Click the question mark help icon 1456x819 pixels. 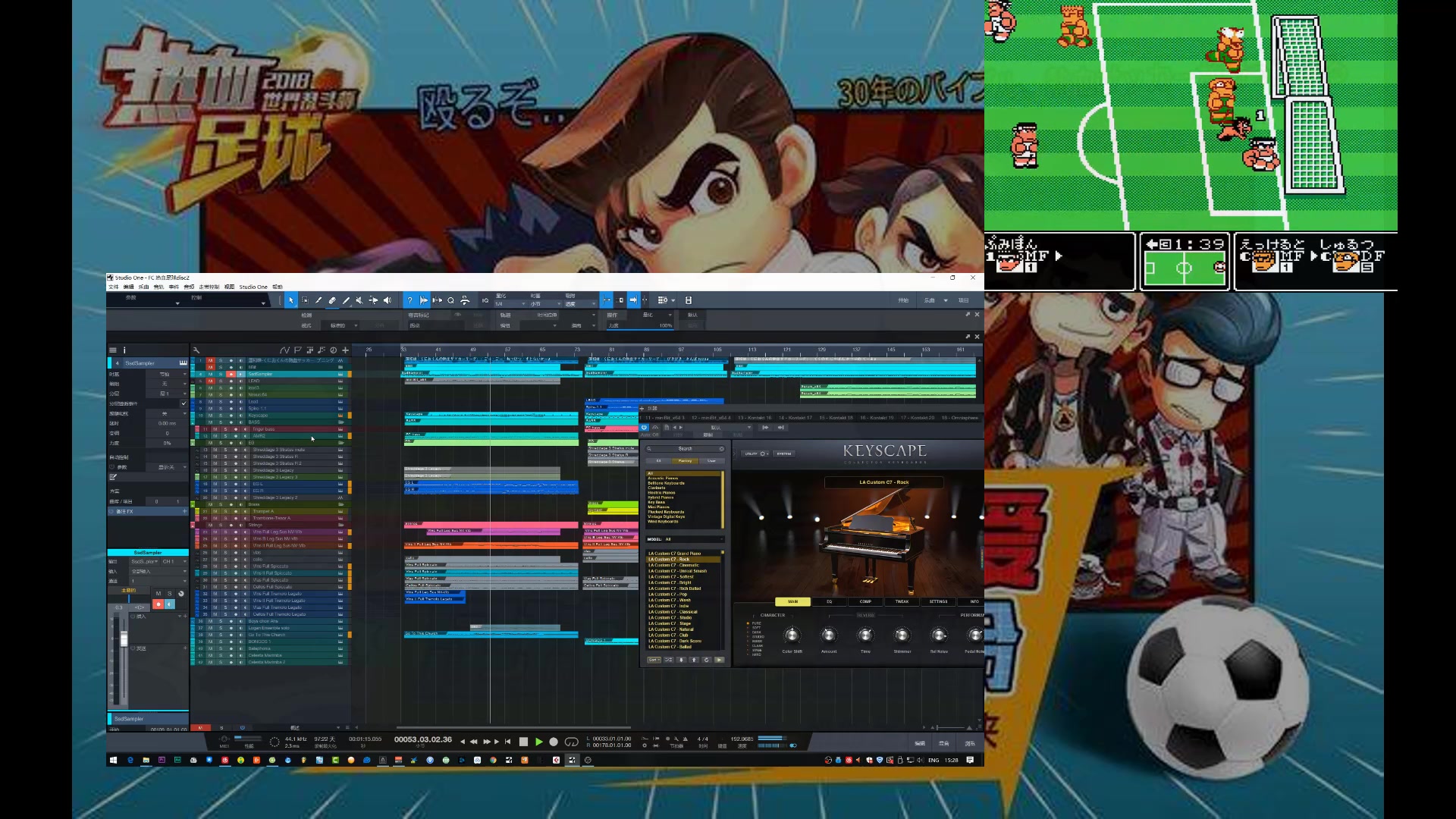[409, 300]
